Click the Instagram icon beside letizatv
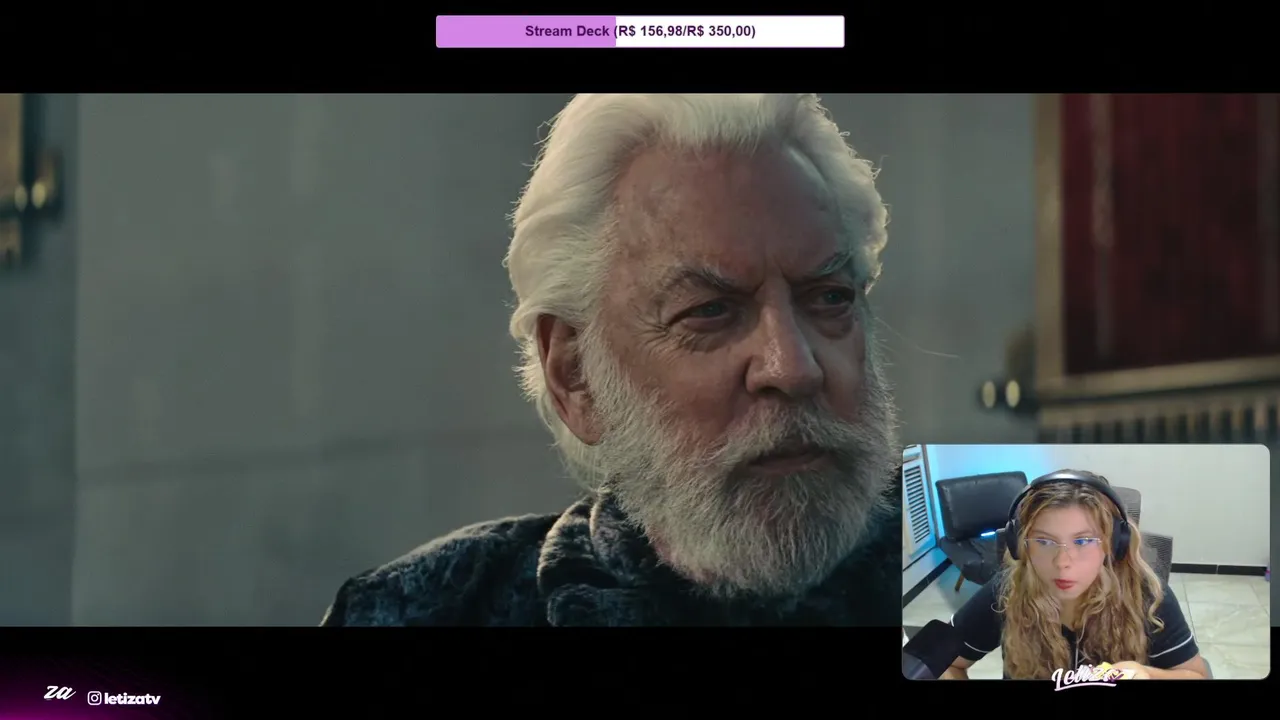This screenshot has height=720, width=1280. [x=94, y=698]
